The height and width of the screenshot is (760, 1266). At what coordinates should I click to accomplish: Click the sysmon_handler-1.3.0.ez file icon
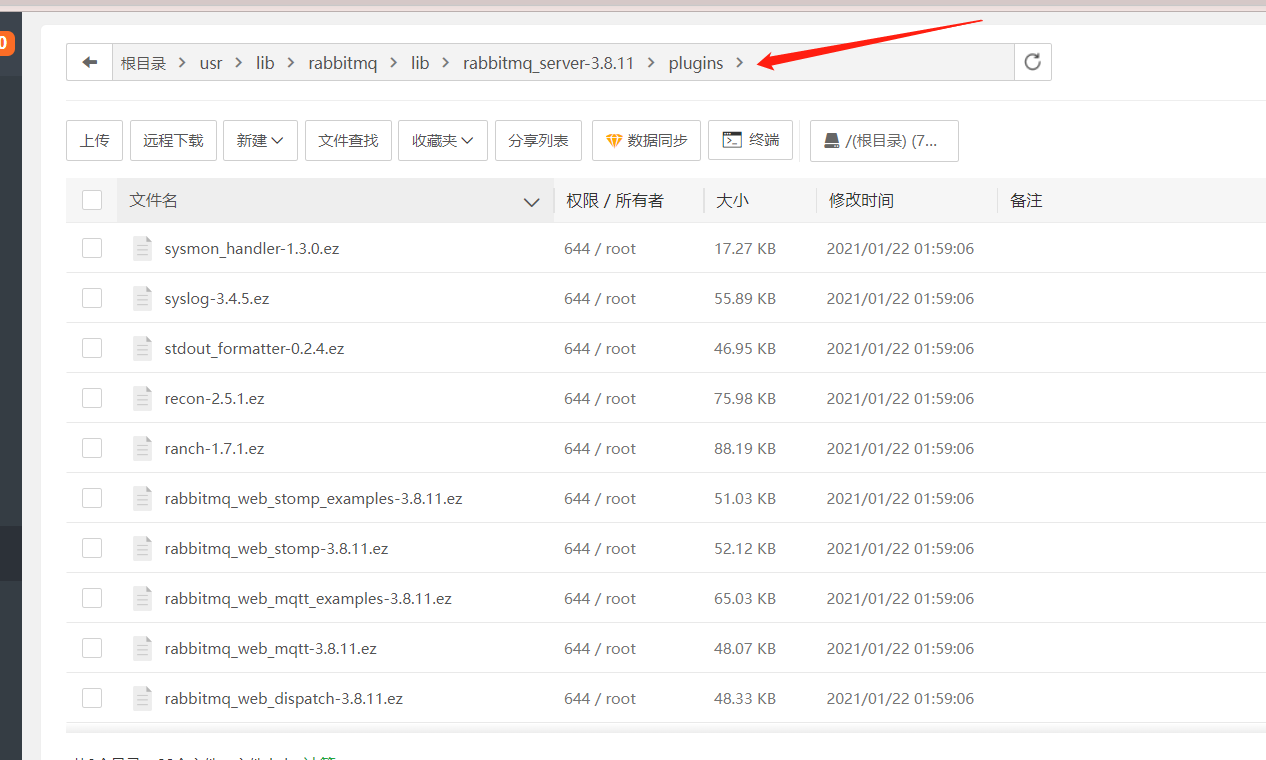coord(143,248)
